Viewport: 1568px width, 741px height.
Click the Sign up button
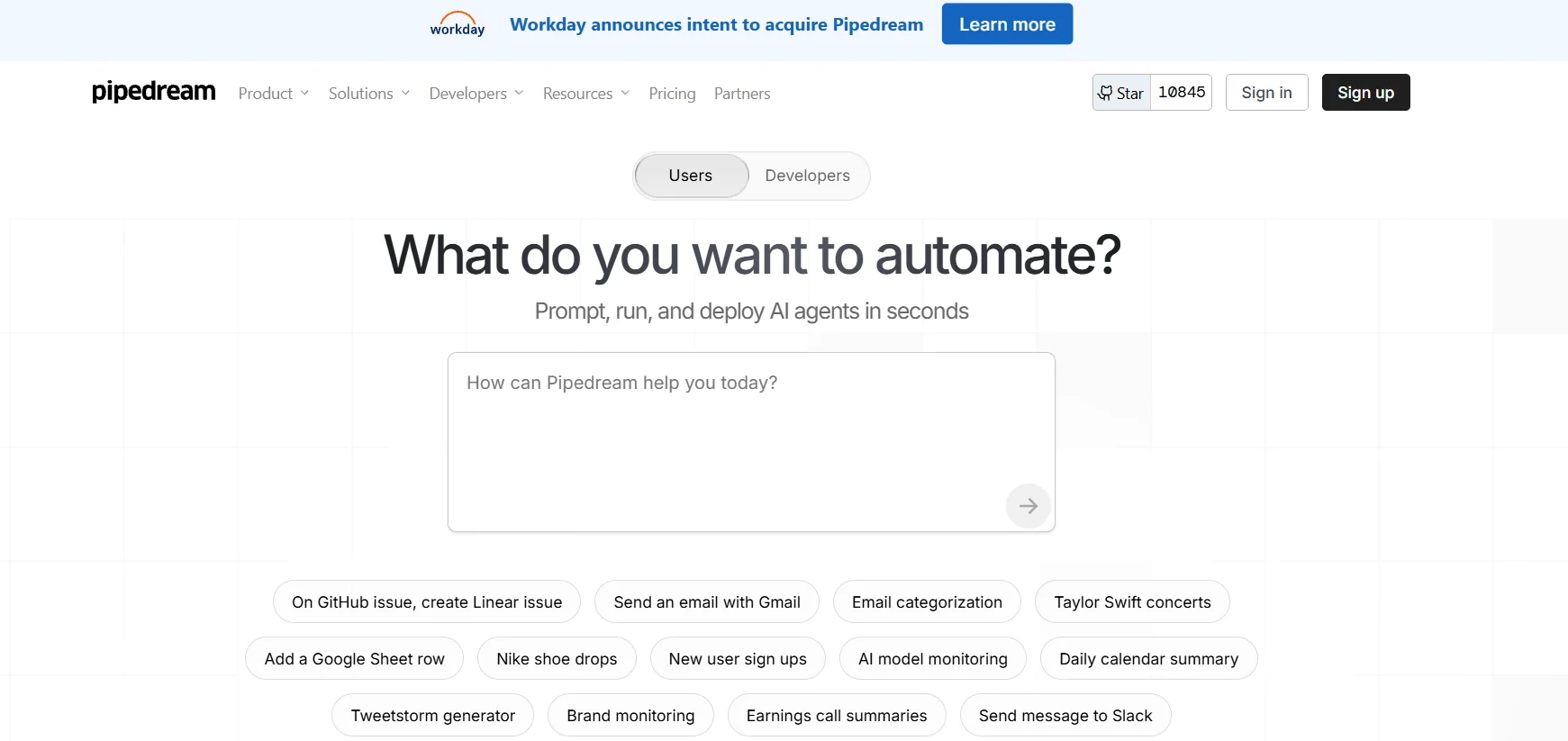pyautogui.click(x=1365, y=93)
